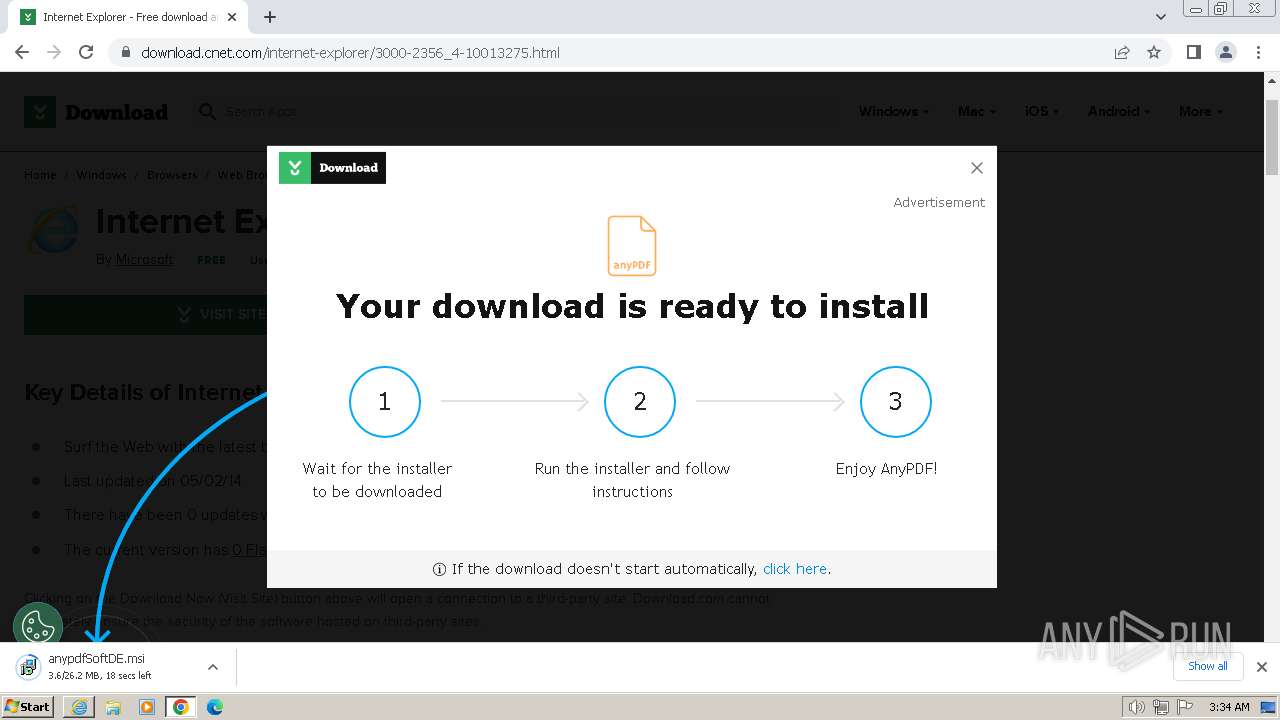Click the address bar URL
The height and width of the screenshot is (720, 1280).
pos(350,52)
